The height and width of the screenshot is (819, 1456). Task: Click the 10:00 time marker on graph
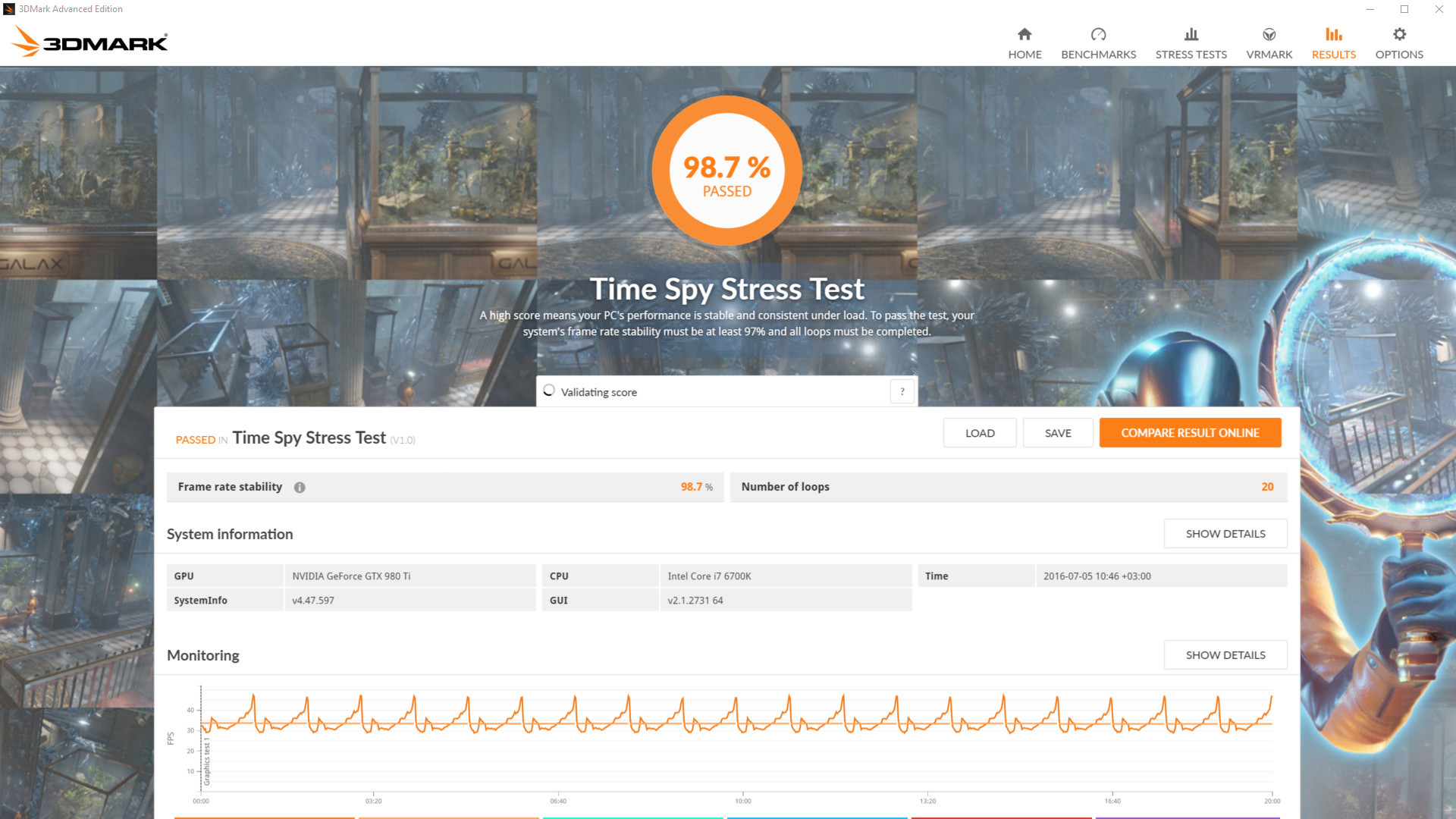pos(742,801)
